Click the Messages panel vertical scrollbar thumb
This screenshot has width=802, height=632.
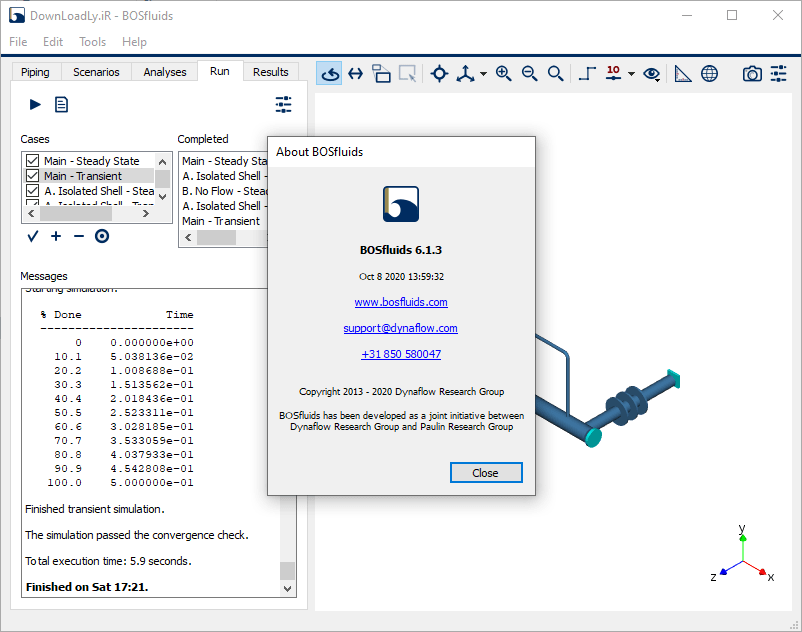[287, 570]
